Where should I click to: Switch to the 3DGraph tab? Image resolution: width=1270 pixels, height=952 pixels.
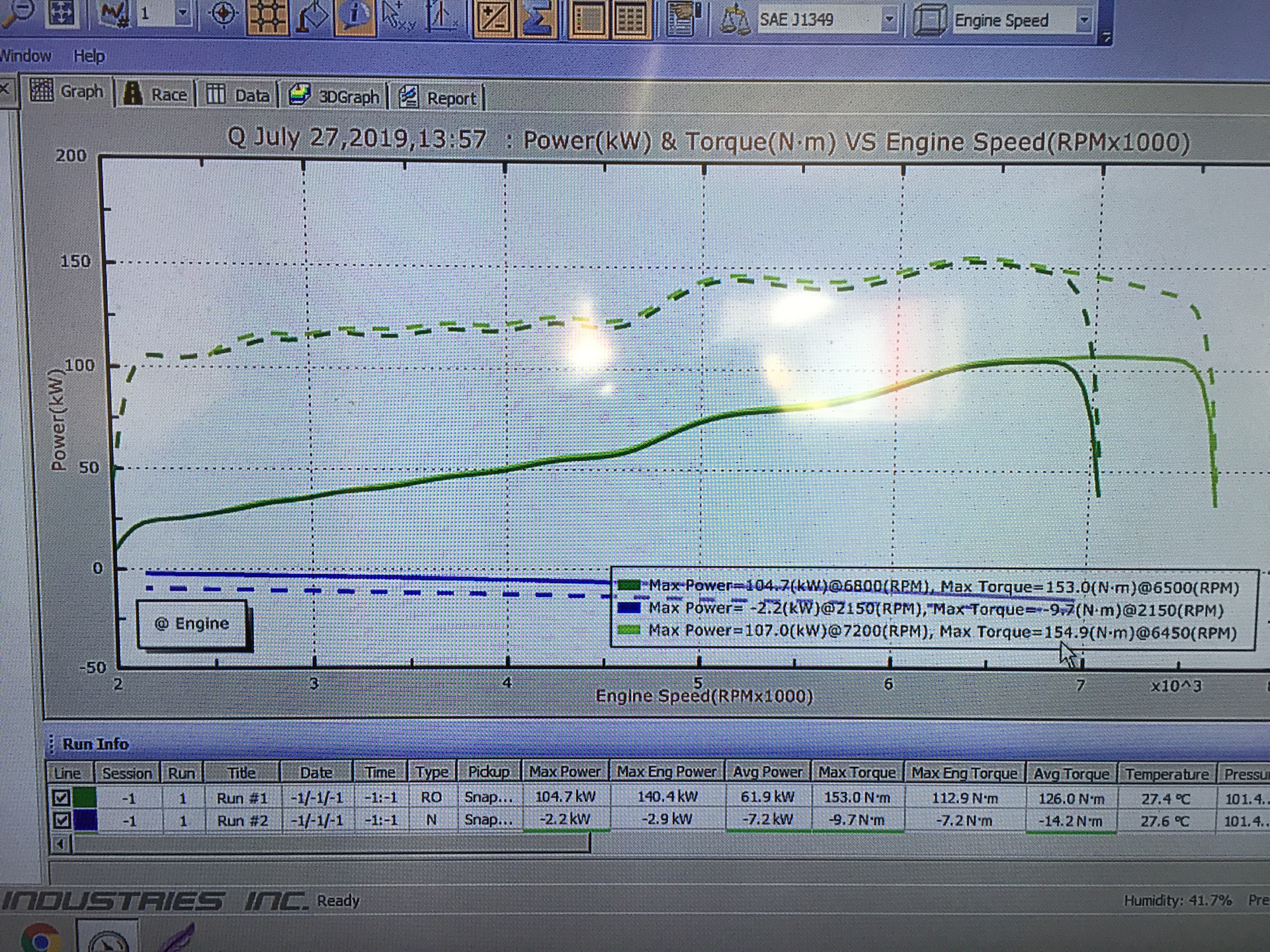[x=337, y=97]
